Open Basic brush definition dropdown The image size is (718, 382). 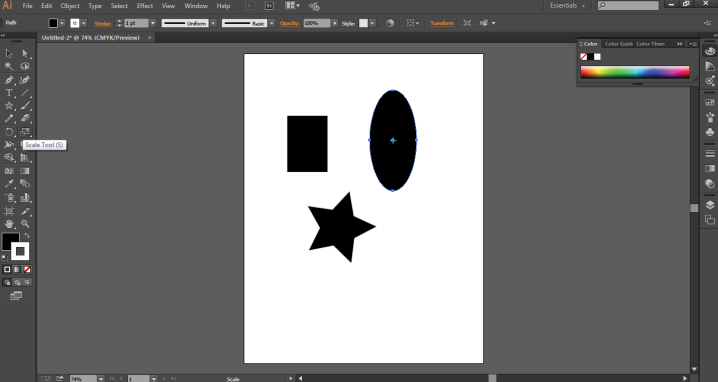click(272, 23)
